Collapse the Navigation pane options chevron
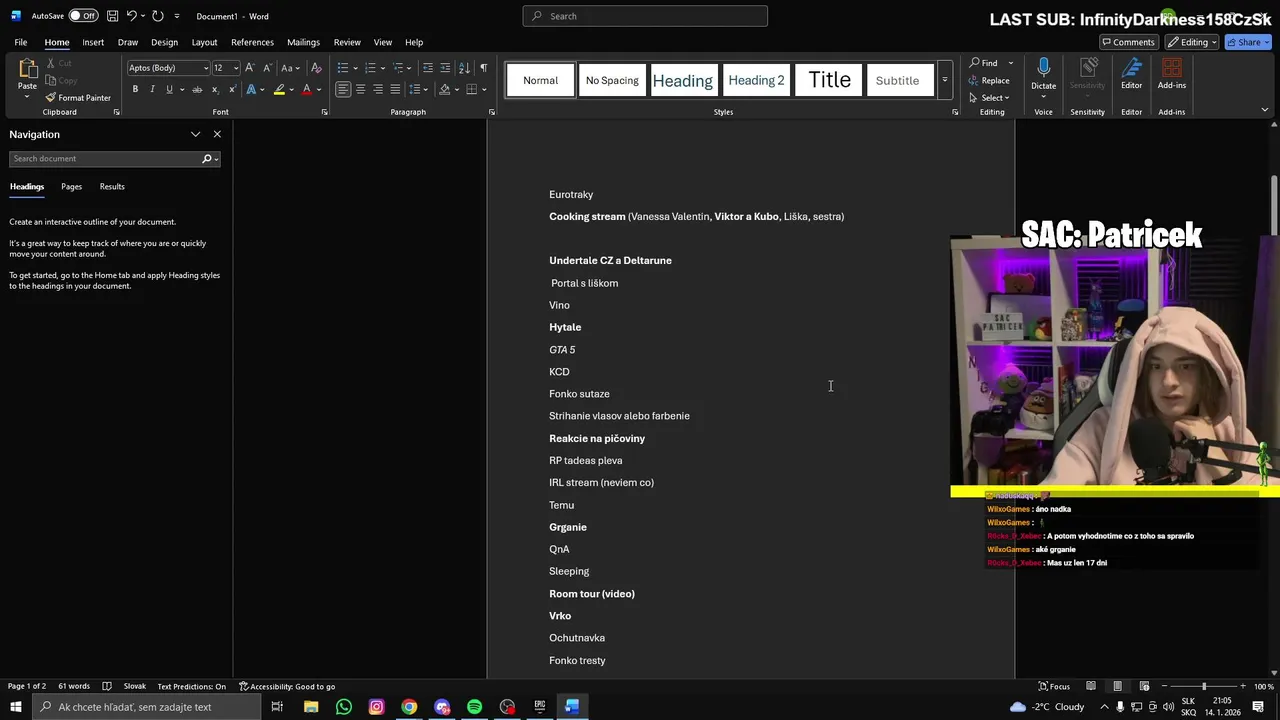This screenshot has height=720, width=1280. [195, 134]
